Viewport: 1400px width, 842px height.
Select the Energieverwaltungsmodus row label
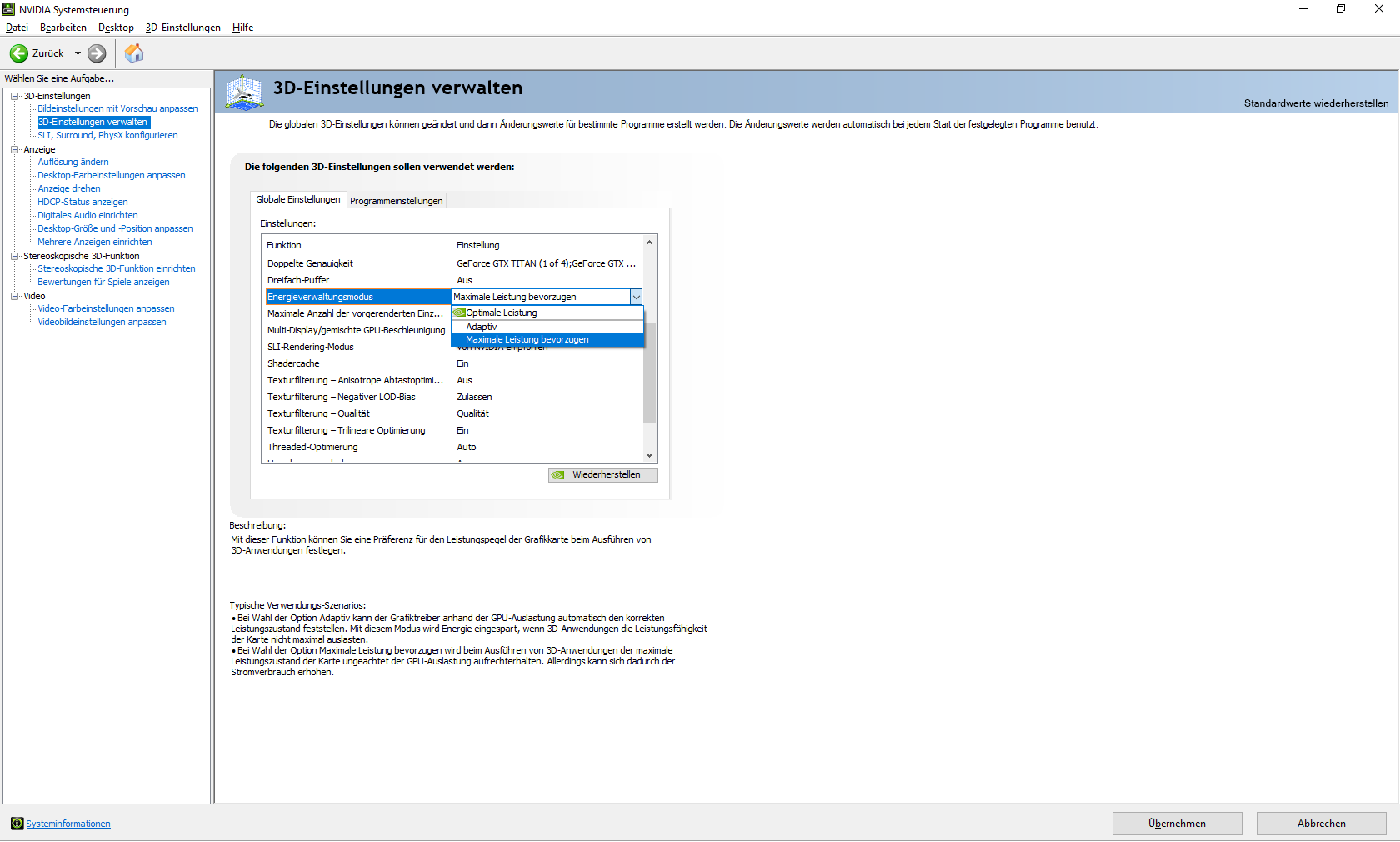(357, 297)
